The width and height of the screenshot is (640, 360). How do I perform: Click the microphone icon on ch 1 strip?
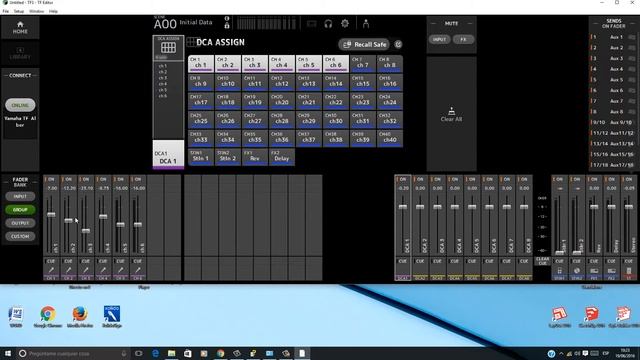tap(51, 270)
